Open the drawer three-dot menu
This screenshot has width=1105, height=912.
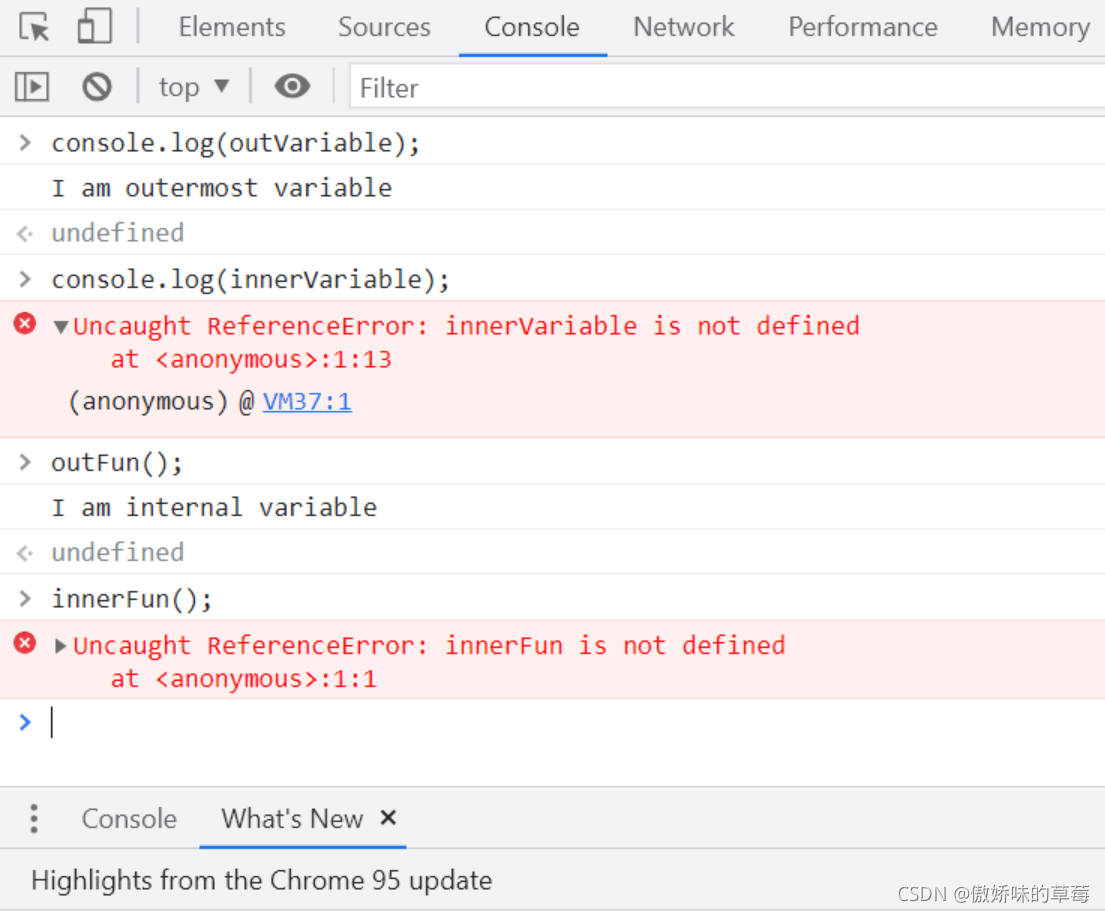pyautogui.click(x=34, y=818)
